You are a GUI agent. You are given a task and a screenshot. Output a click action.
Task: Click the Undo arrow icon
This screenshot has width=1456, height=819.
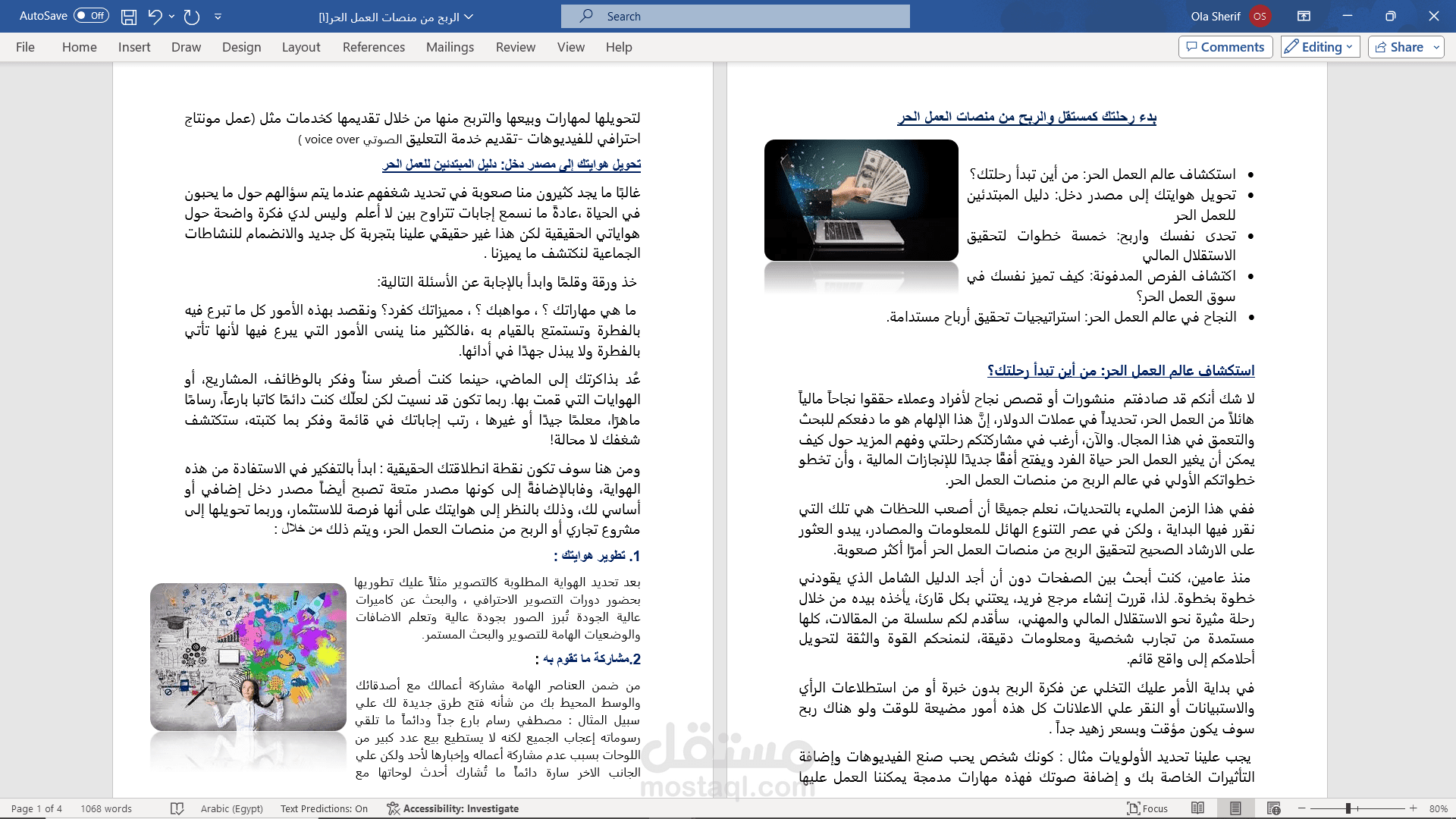click(155, 16)
